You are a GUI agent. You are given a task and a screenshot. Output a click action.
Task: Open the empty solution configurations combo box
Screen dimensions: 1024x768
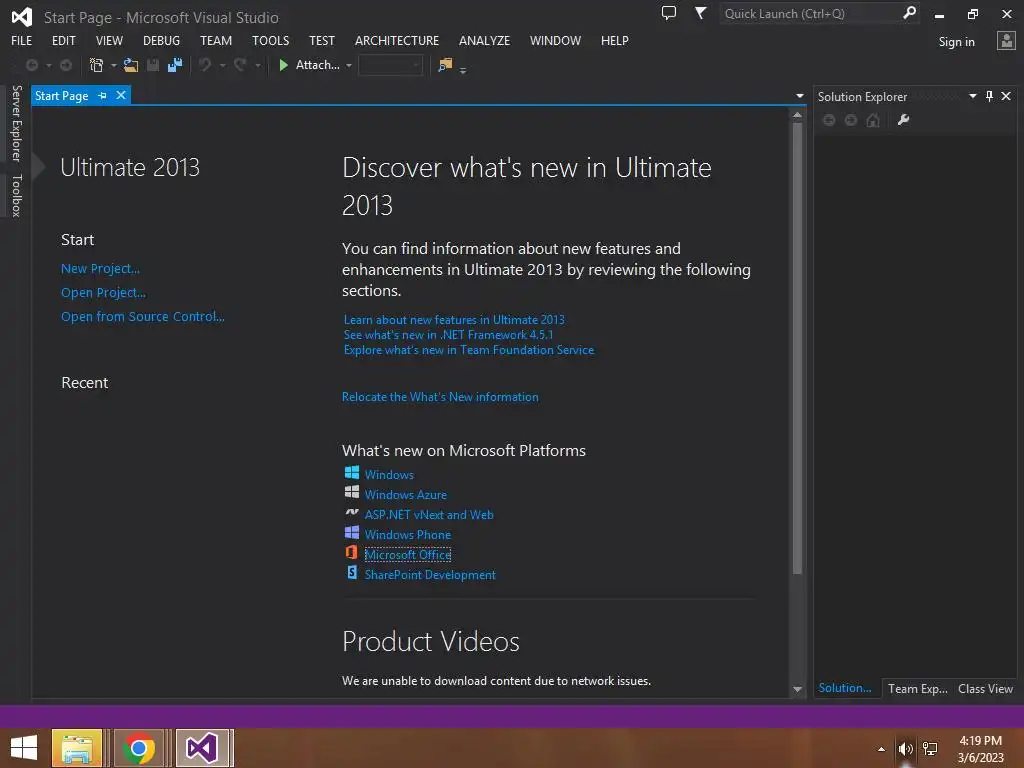click(x=391, y=65)
